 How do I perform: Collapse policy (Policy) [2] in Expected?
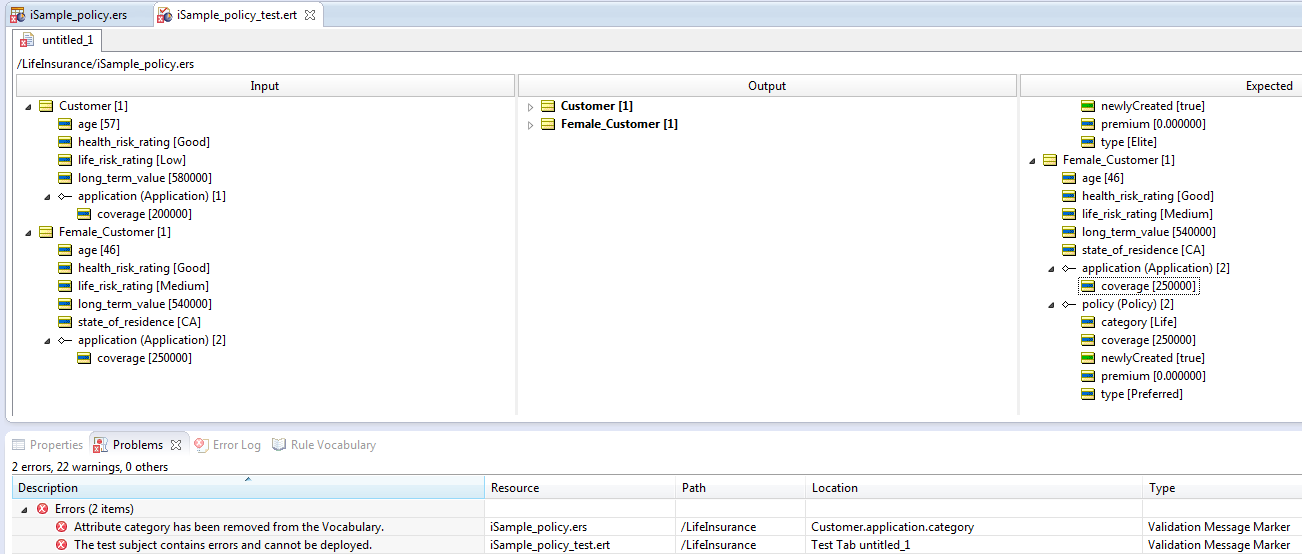[1051, 304]
